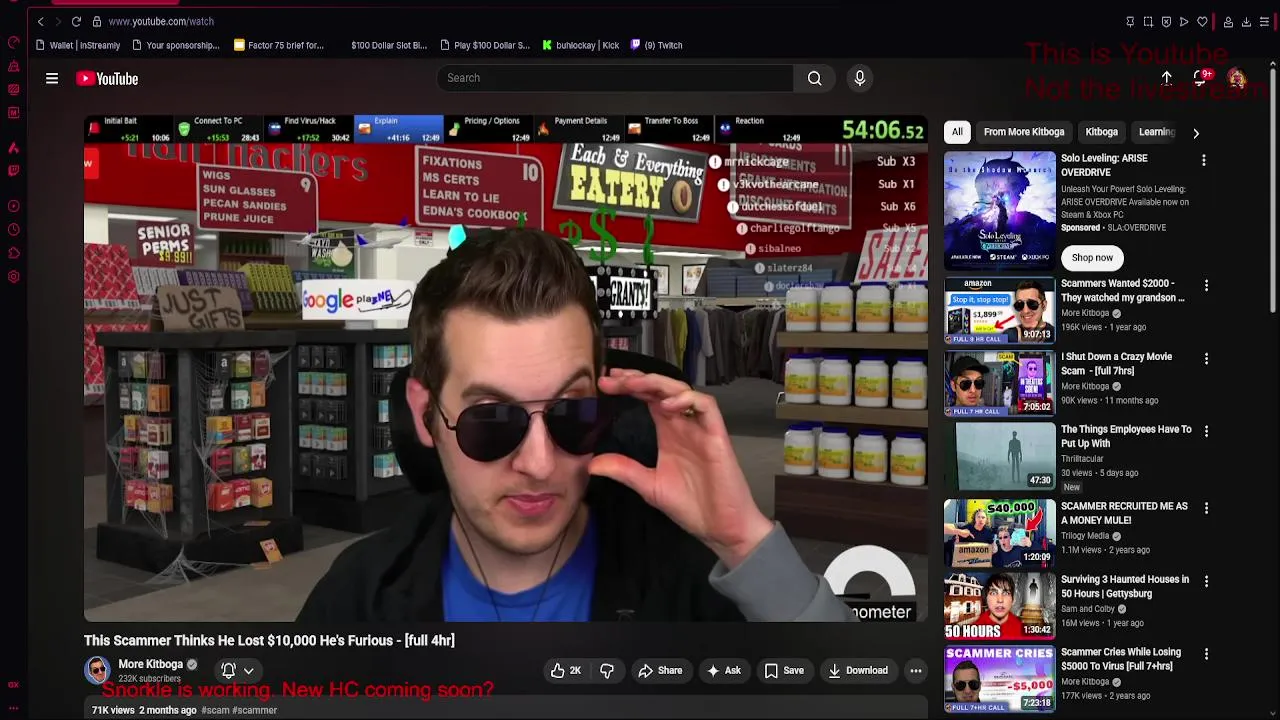Open the YouTube guide hamburger menu
The image size is (1280, 720).
[52, 78]
